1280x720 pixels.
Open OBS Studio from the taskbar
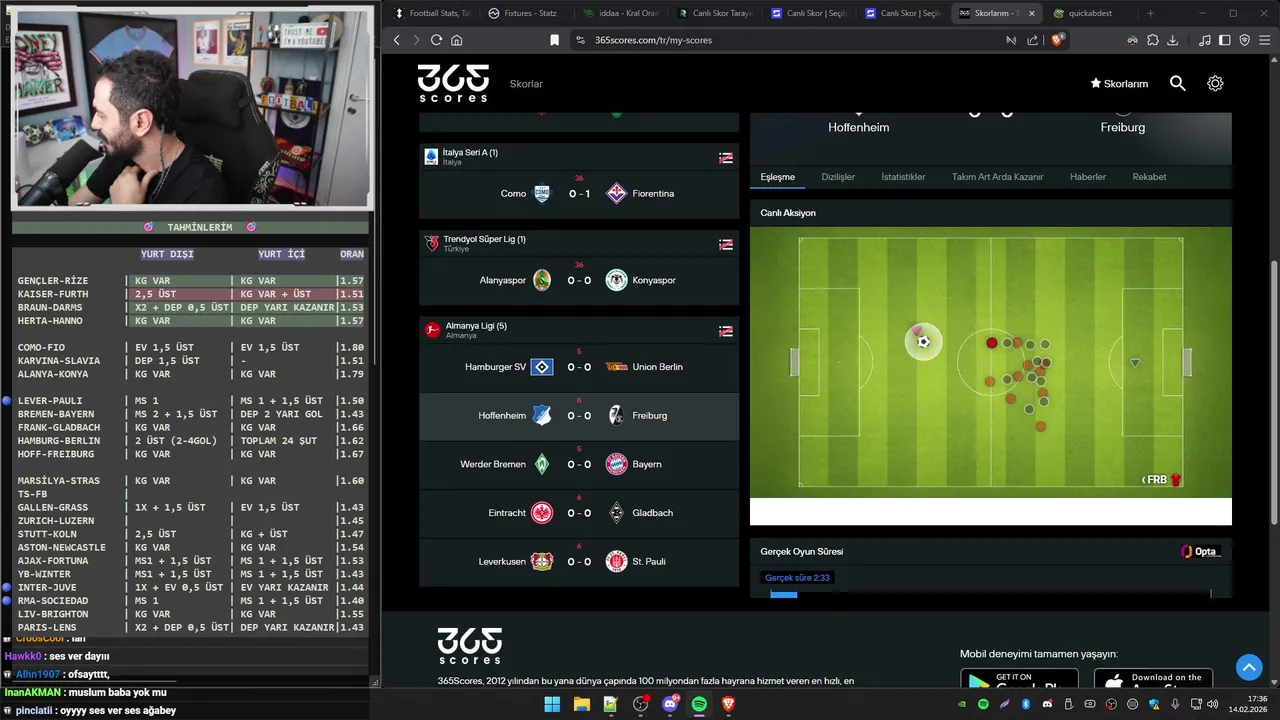pyautogui.click(x=640, y=704)
